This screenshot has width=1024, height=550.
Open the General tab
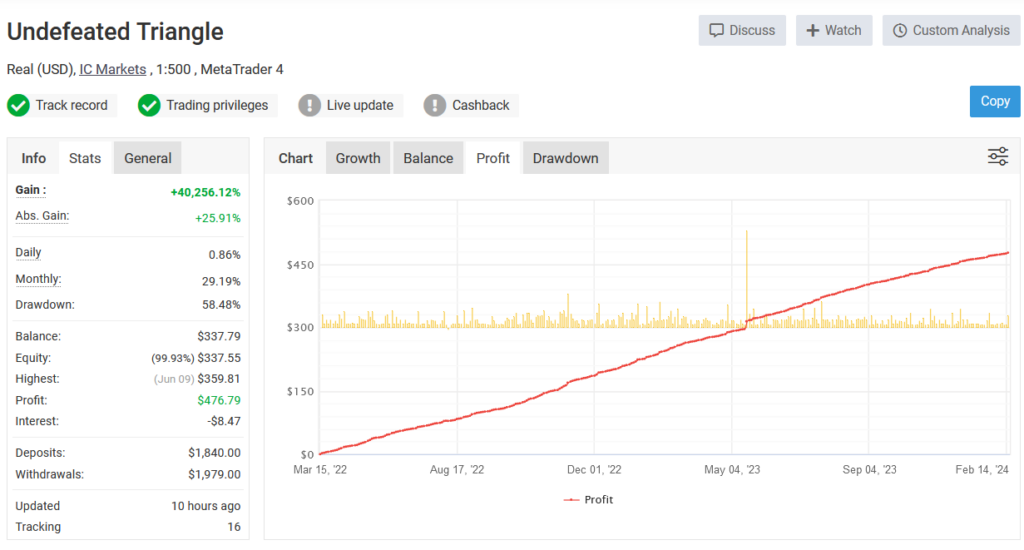(x=148, y=158)
